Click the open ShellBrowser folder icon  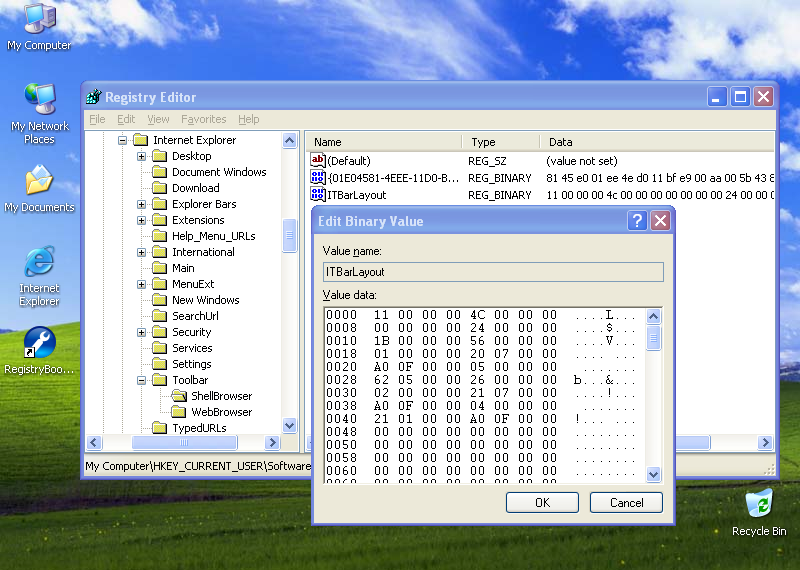click(179, 395)
